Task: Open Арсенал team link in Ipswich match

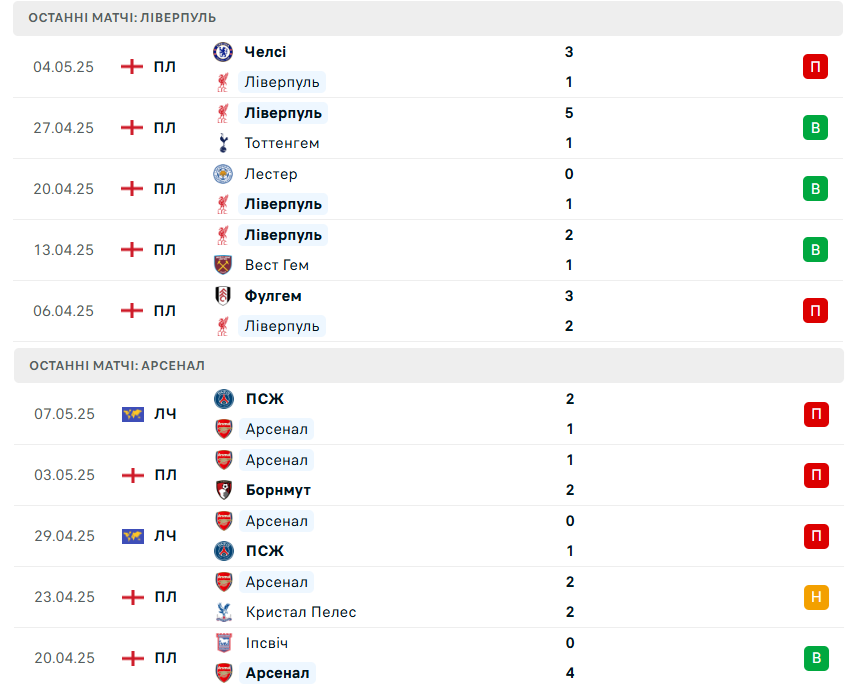Action: pos(277,673)
